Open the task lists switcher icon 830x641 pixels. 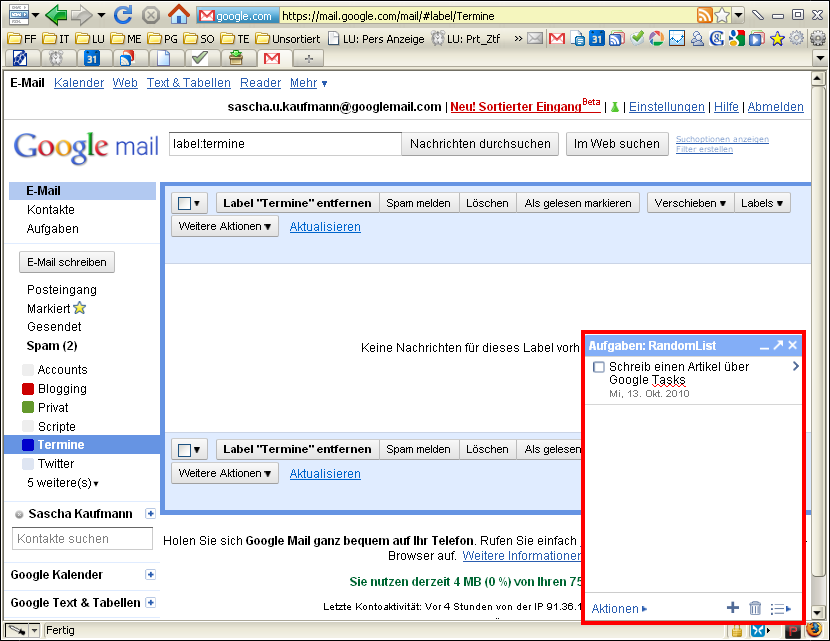point(781,609)
